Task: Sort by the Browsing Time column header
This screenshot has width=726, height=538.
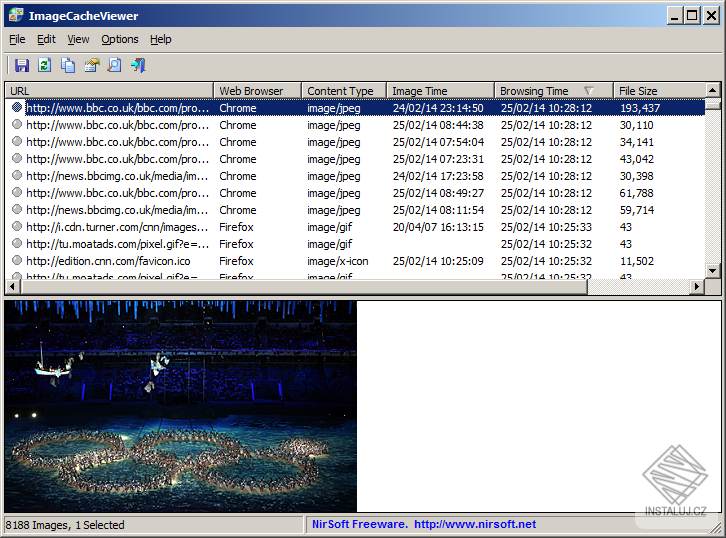Action: 554,91
